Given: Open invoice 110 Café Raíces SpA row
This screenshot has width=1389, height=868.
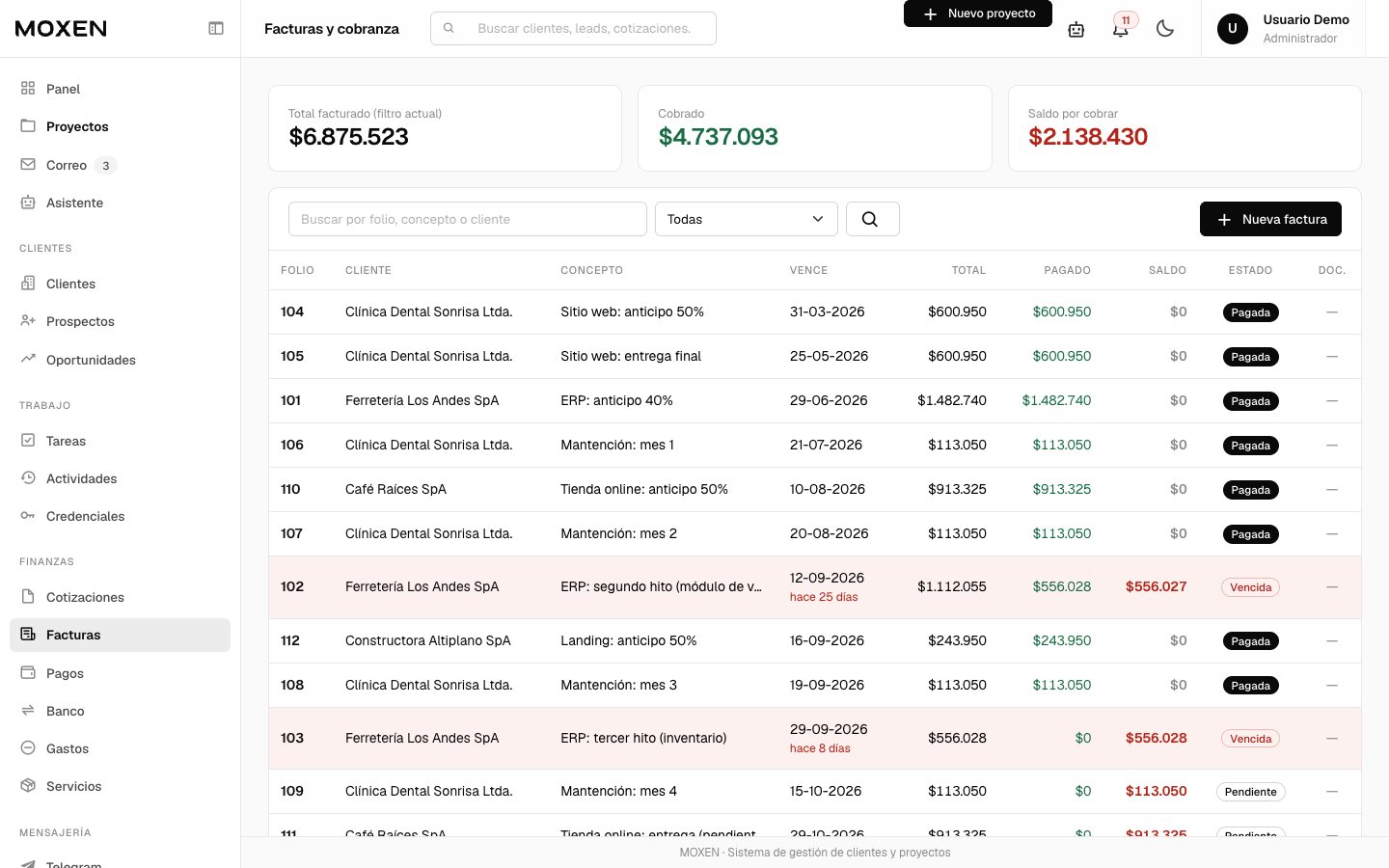Looking at the screenshot, I should pyautogui.click(x=815, y=489).
